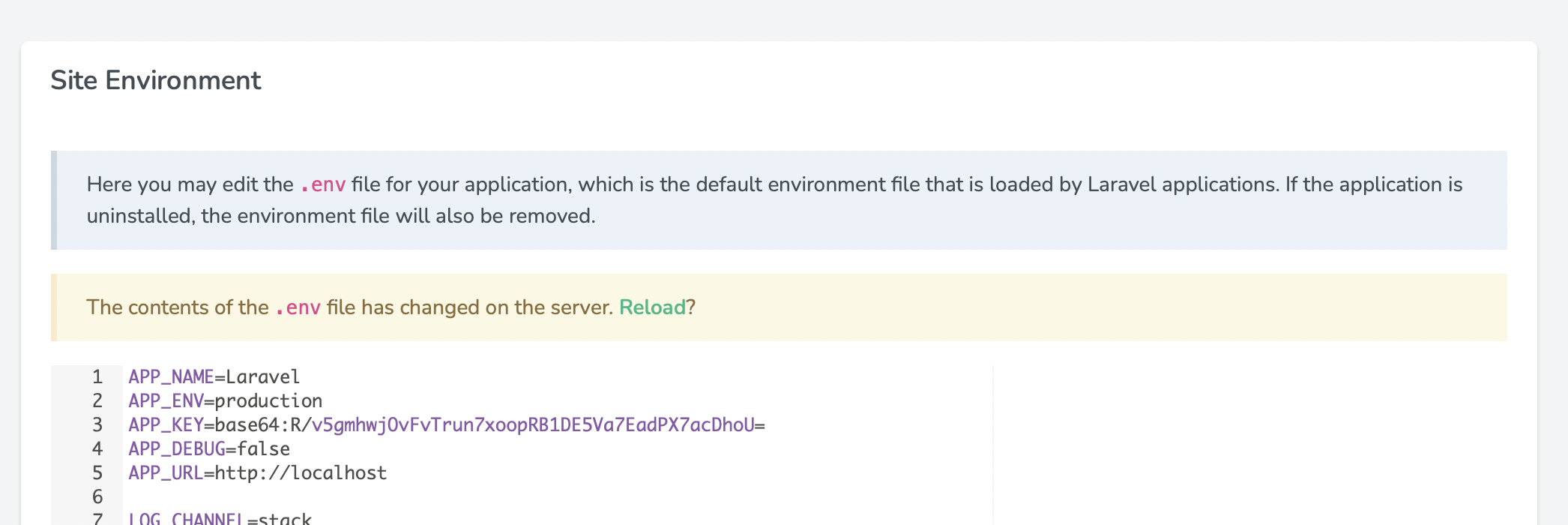Click the Reload link in warning banner
Screen dimensions: 1568x525
652,307
